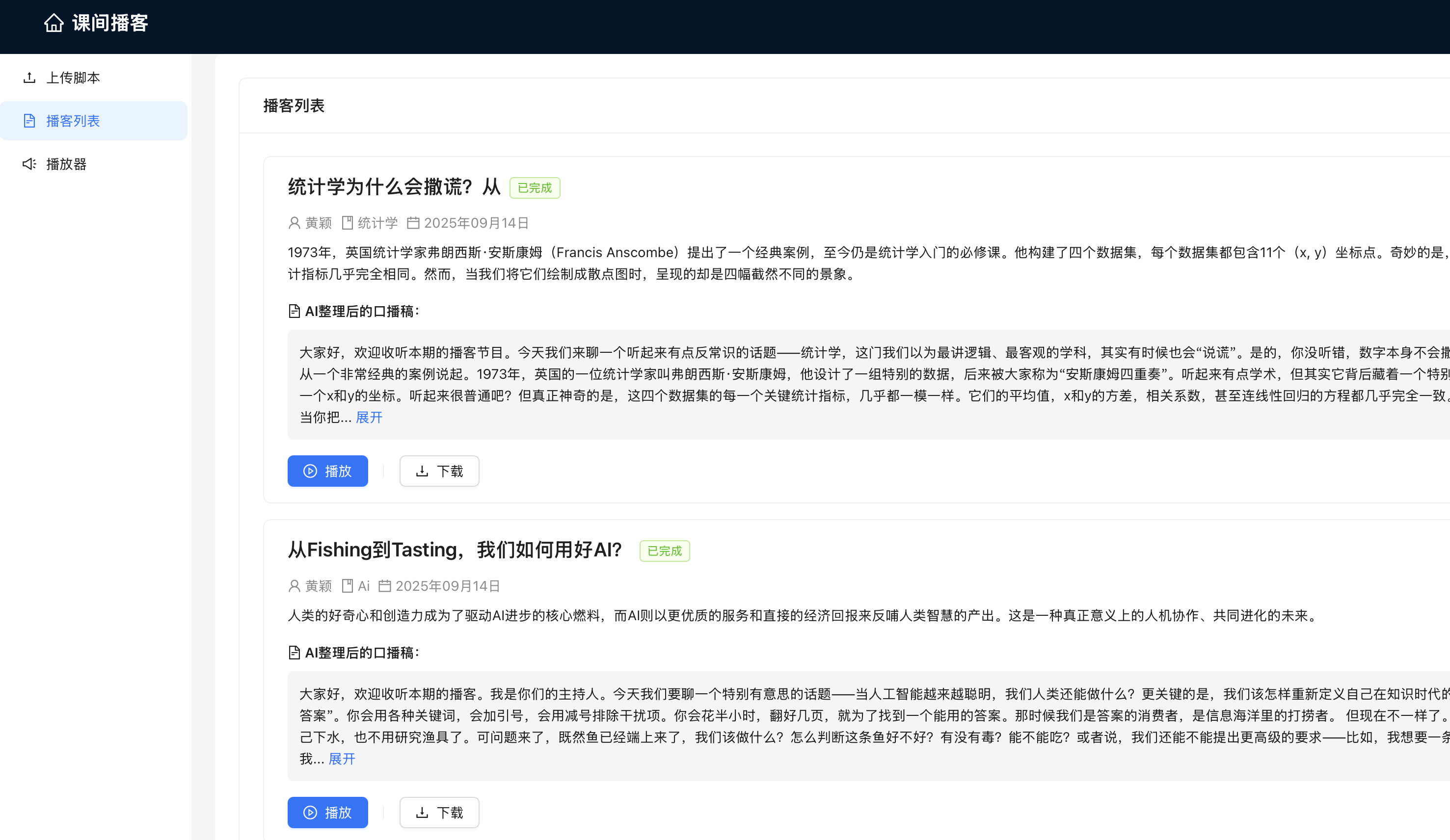Select 上传脚本 from the sidebar
1450x840 pixels.
click(73, 77)
